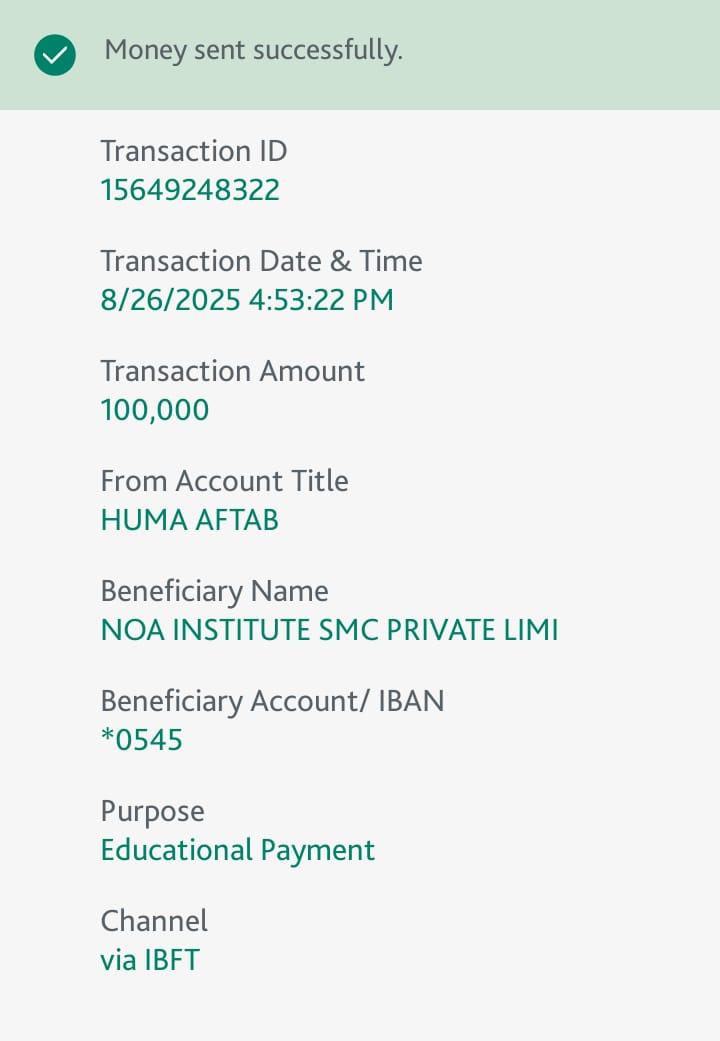720x1041 pixels.
Task: Click the green success checkmark icon
Action: [55, 55]
